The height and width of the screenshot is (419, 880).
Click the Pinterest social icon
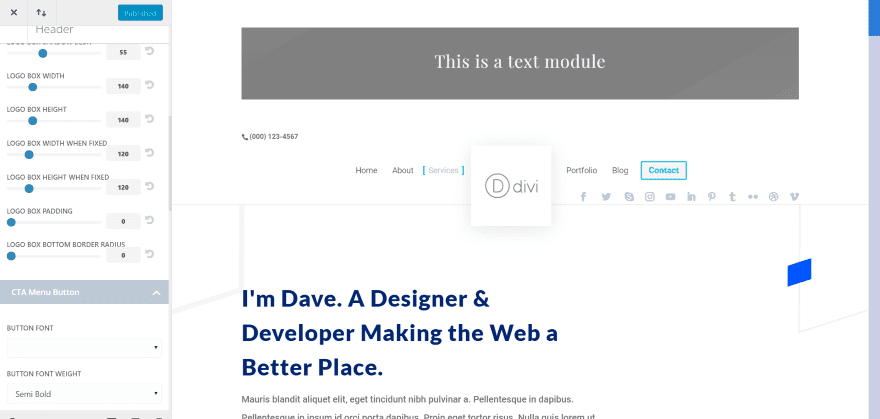pos(712,197)
